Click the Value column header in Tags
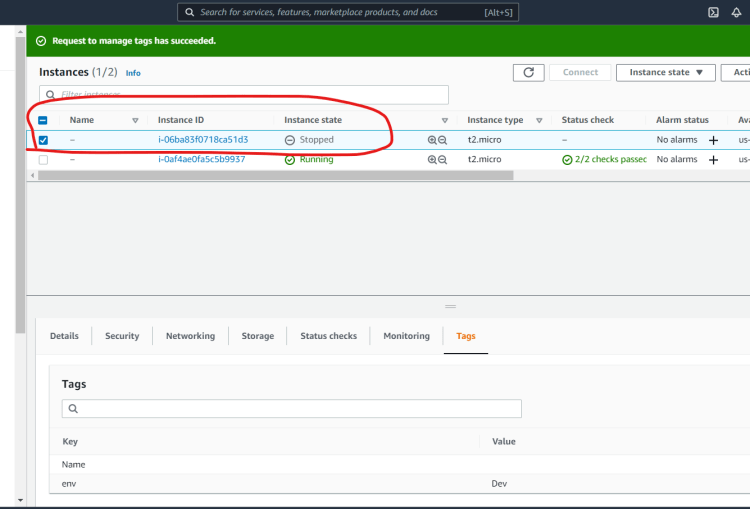The width and height of the screenshot is (750, 509). [x=504, y=442]
